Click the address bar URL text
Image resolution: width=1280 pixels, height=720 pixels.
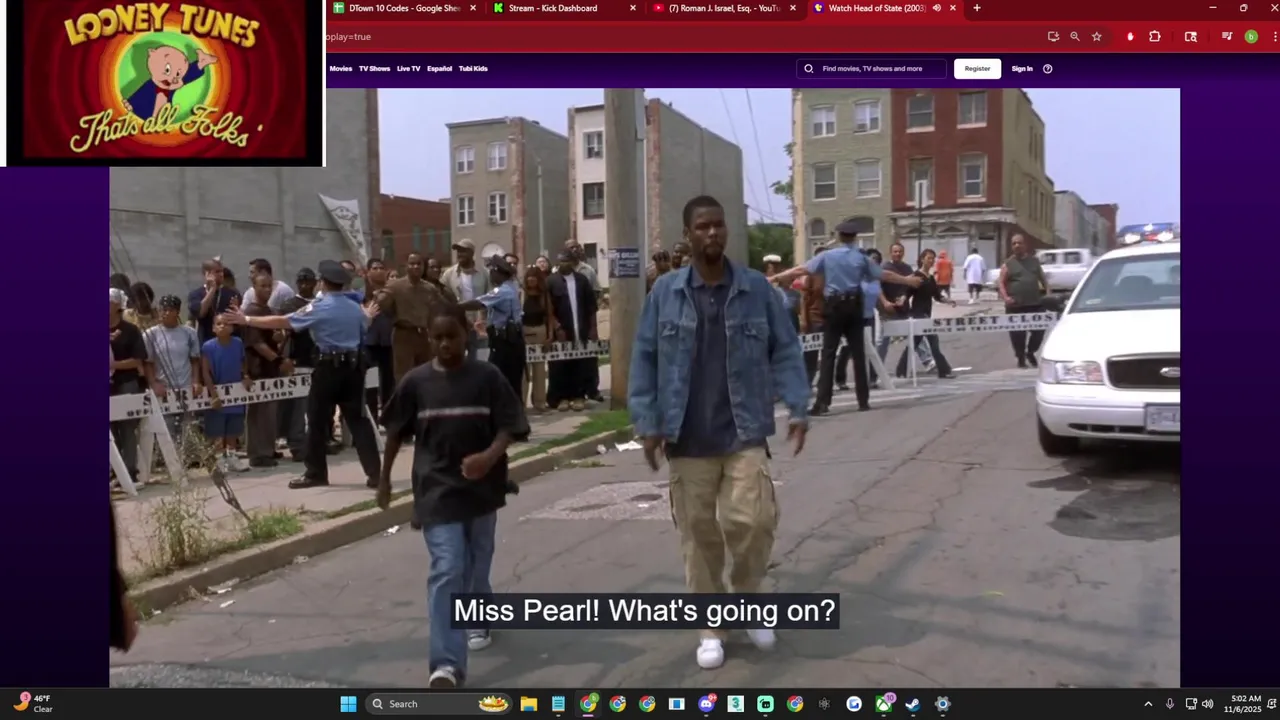pos(348,37)
